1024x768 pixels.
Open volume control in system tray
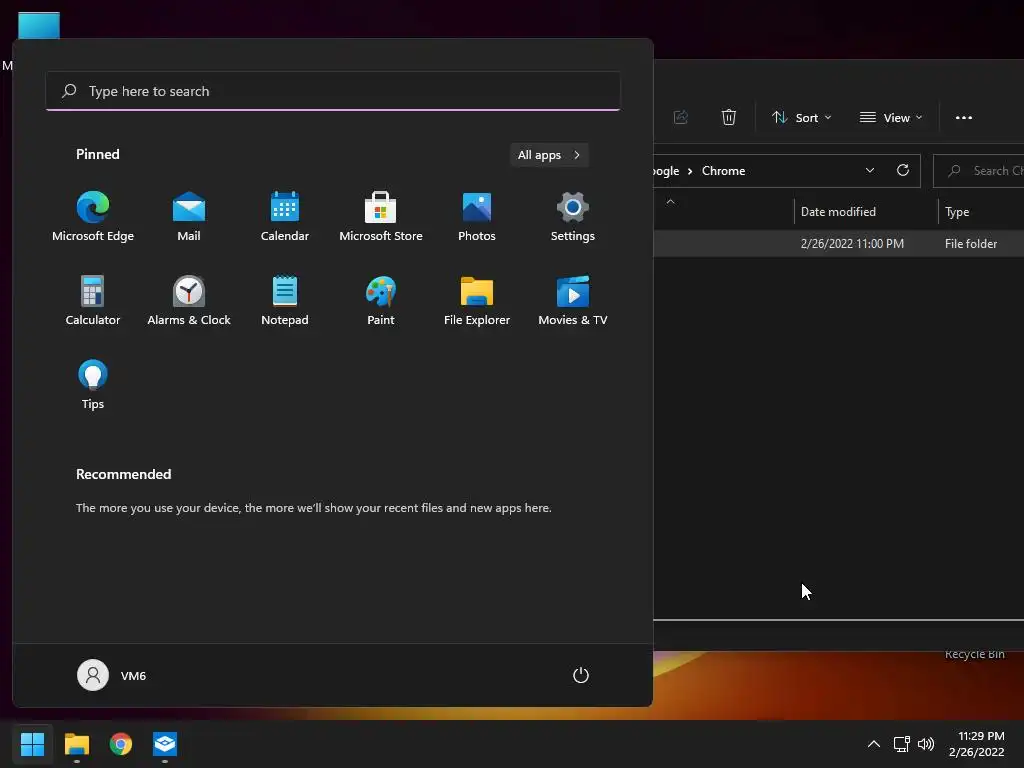click(x=926, y=744)
